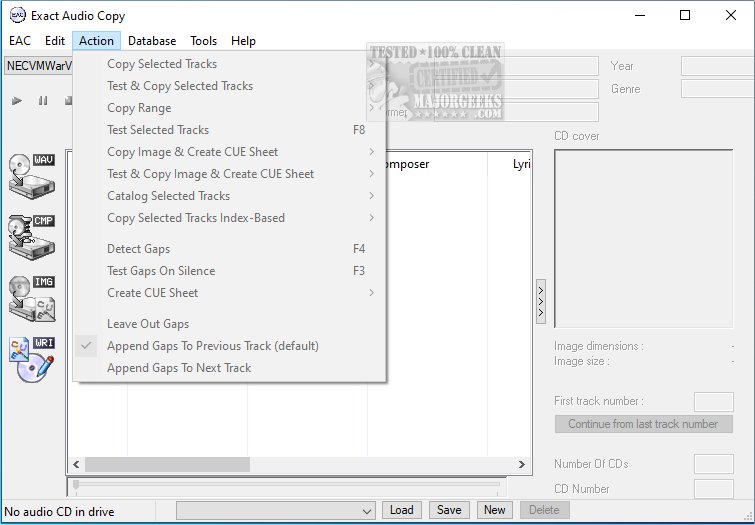Choose Copy Selected Tracks menu entry

pos(230,64)
